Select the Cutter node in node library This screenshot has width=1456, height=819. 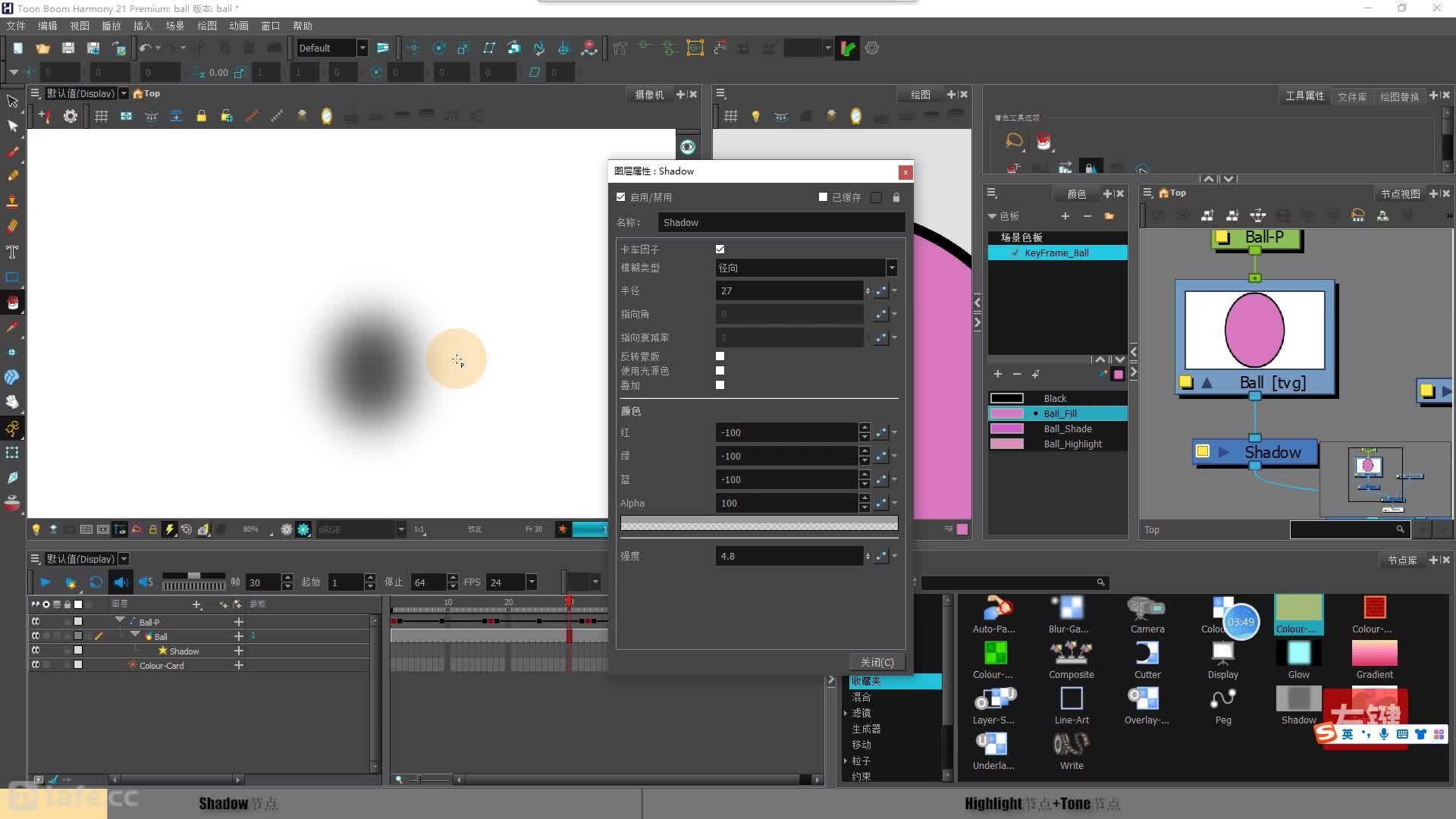[1147, 660]
